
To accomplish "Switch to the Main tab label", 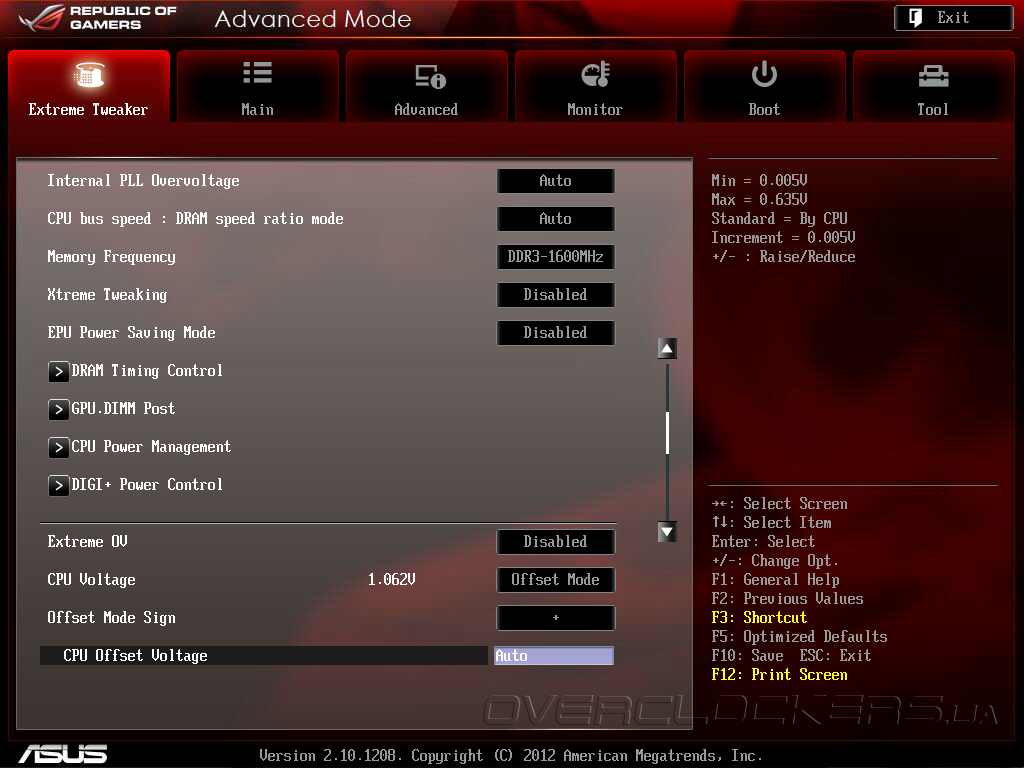I will coord(257,110).
